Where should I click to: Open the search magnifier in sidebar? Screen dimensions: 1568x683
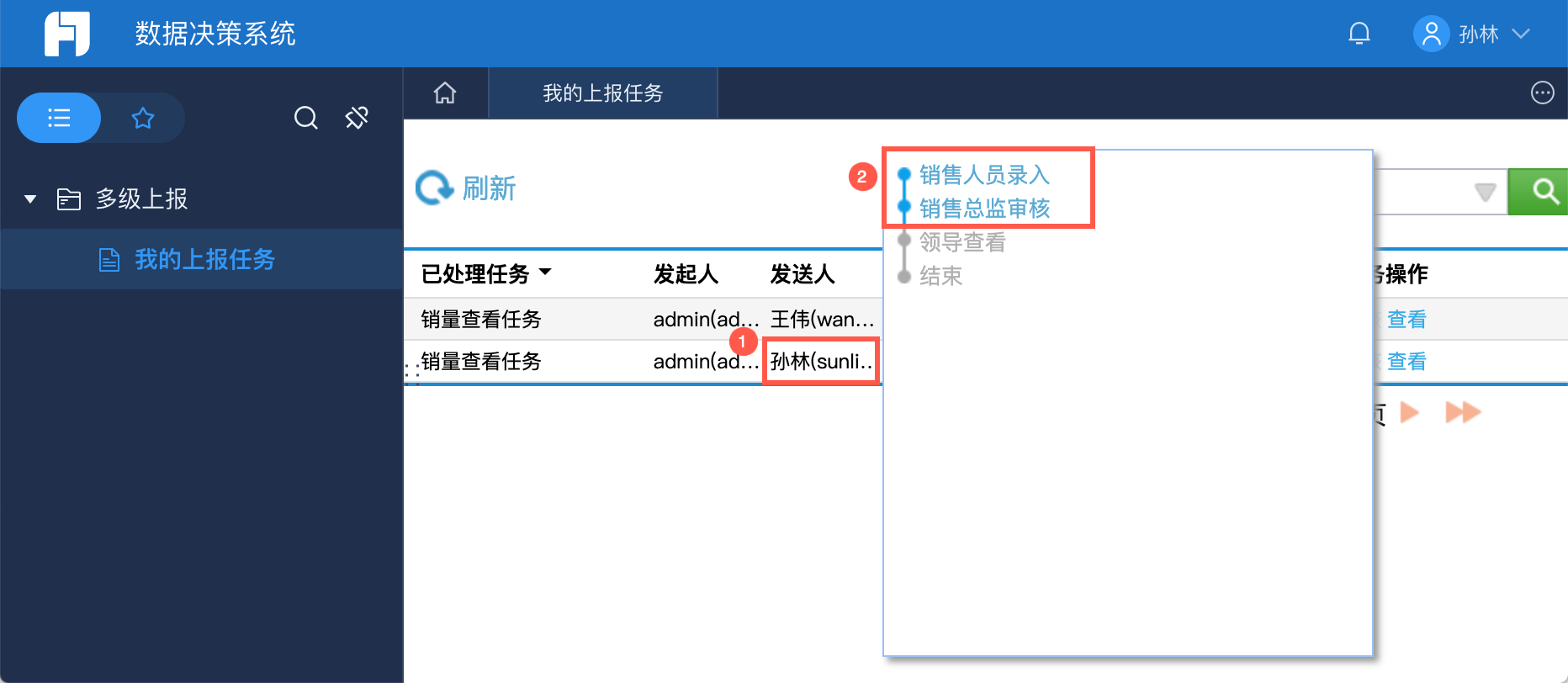pyautogui.click(x=305, y=118)
